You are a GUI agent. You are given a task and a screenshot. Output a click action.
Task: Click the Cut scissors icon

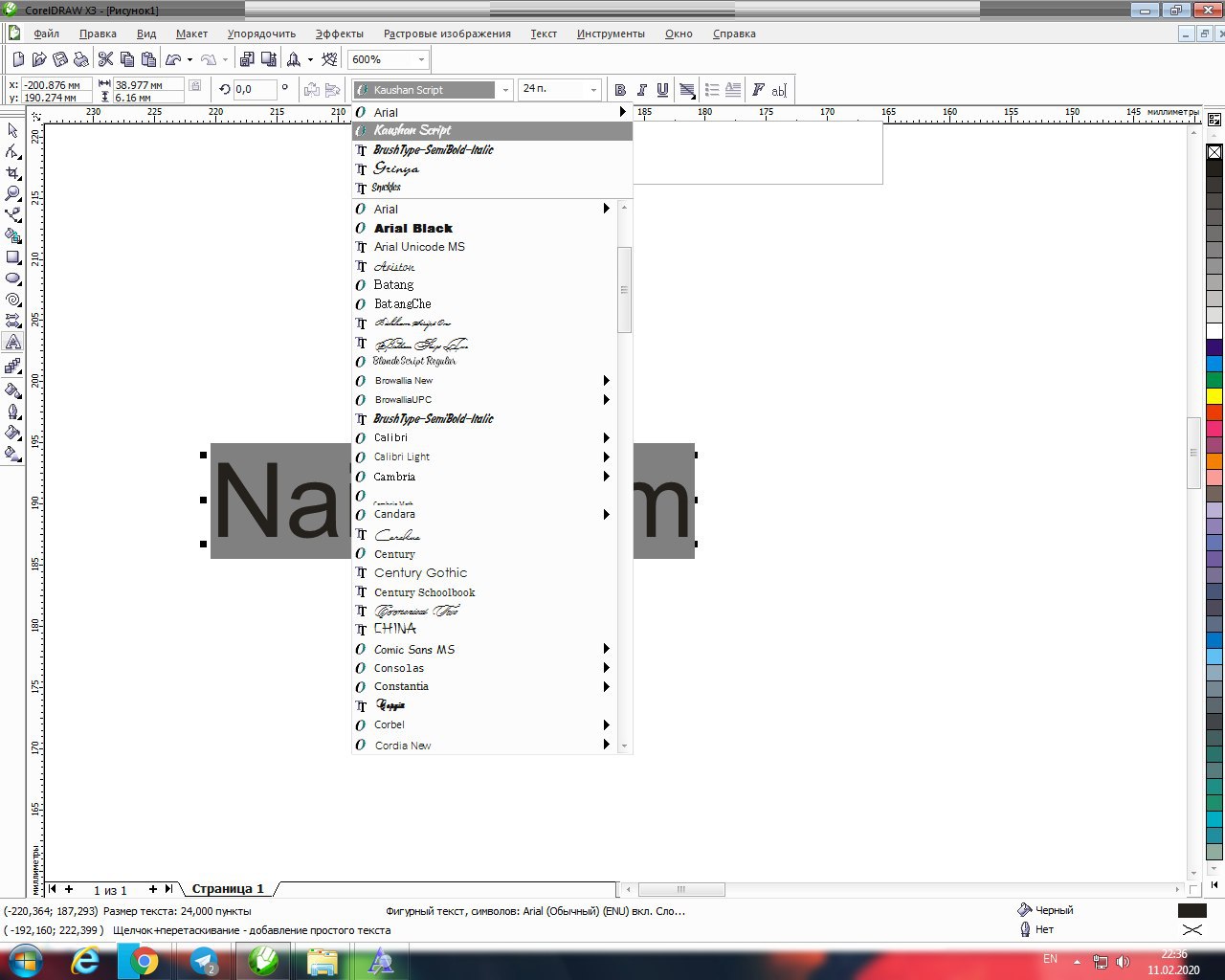(106, 59)
